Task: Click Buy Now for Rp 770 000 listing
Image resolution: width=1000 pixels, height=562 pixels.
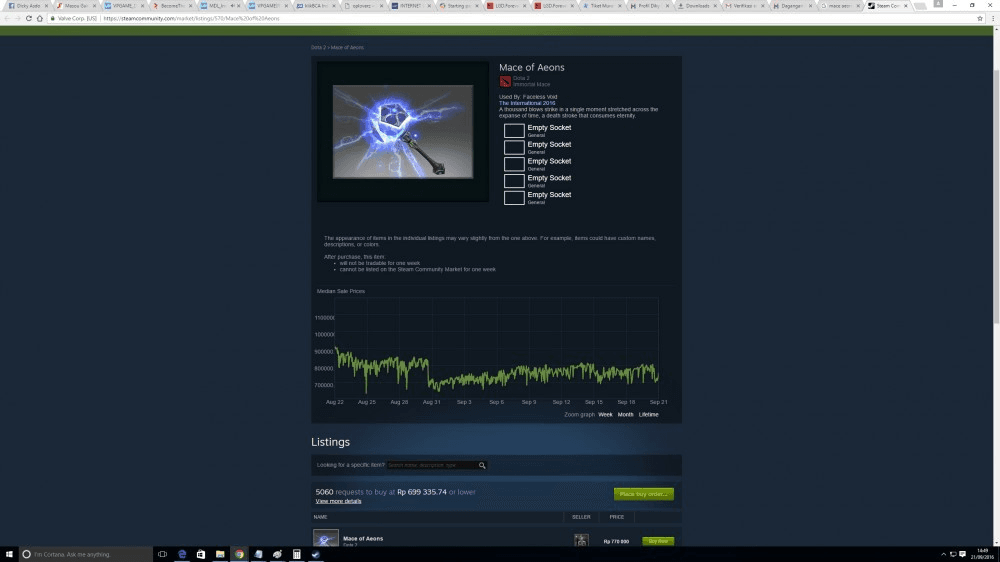Action: pyautogui.click(x=658, y=541)
